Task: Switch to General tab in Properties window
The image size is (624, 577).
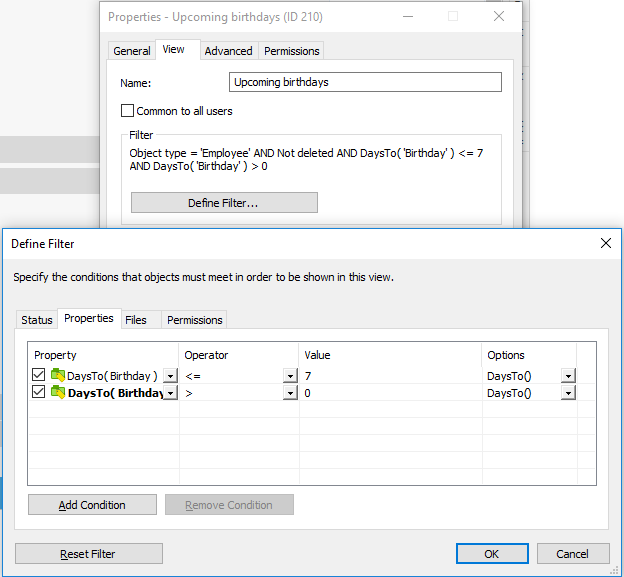Action: 132,51
